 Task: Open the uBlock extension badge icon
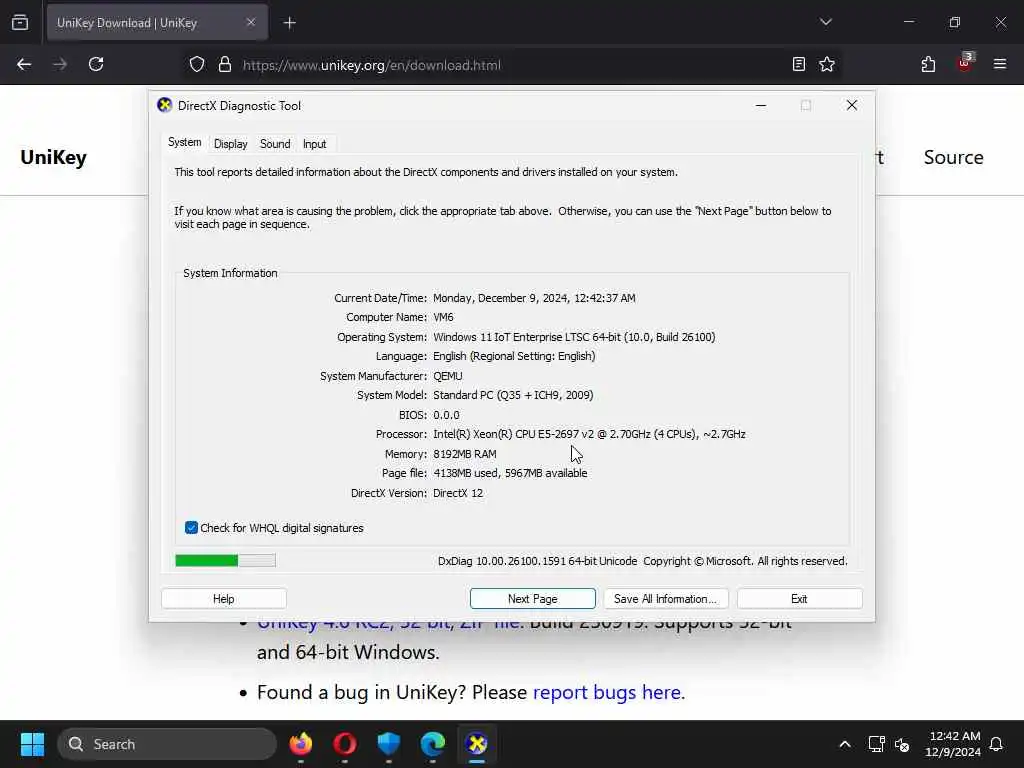pos(965,63)
